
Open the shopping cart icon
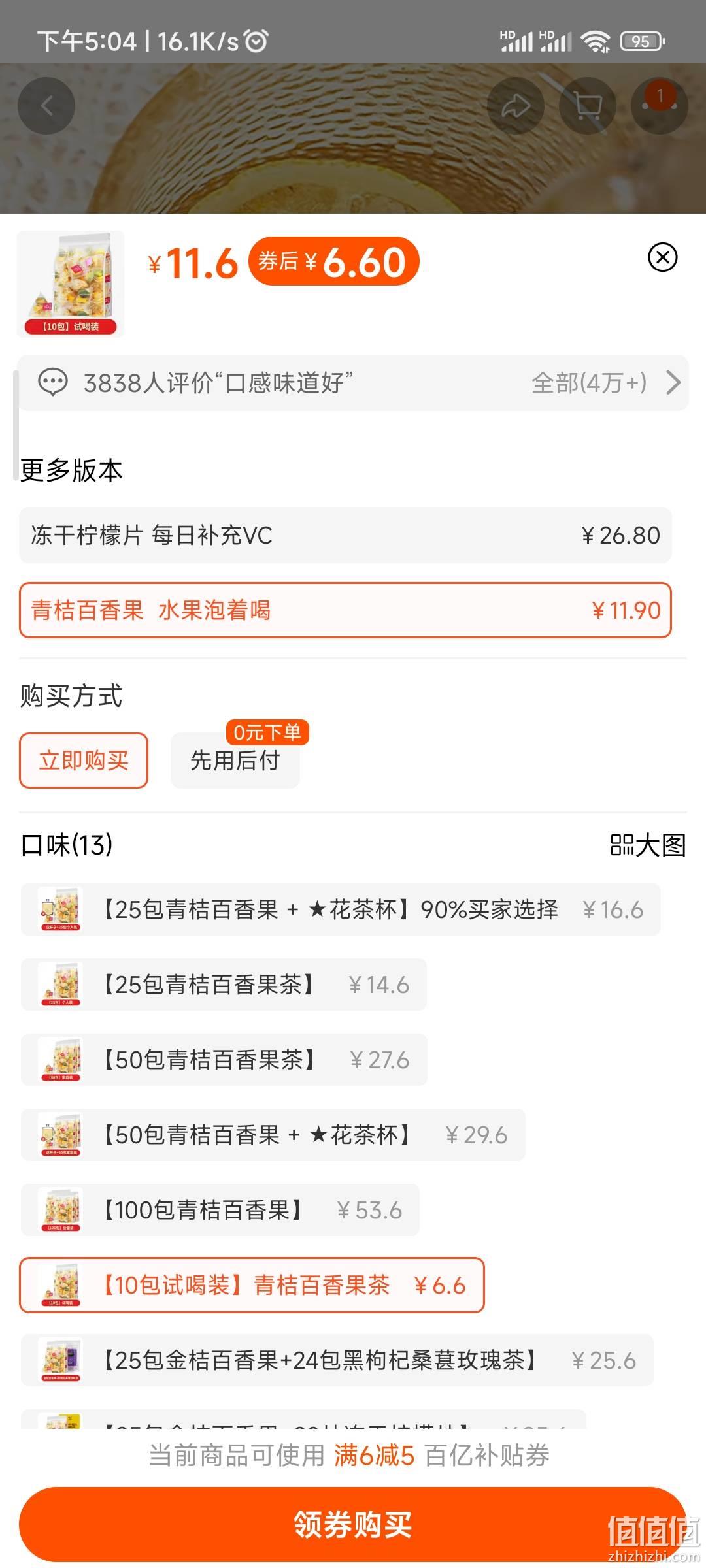pos(588,106)
